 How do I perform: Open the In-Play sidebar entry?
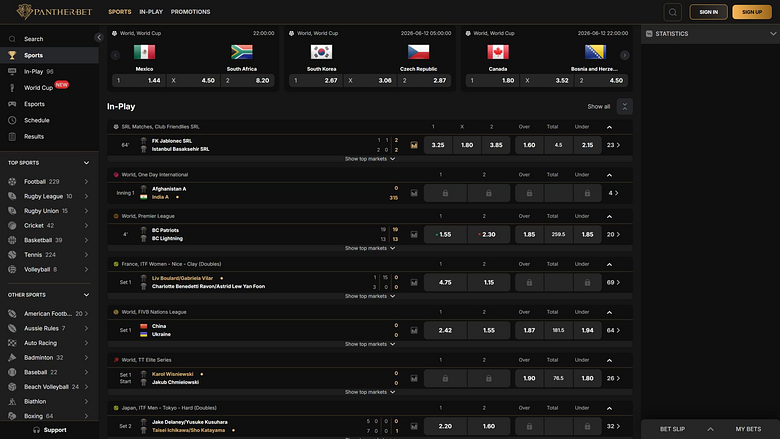click(49, 72)
